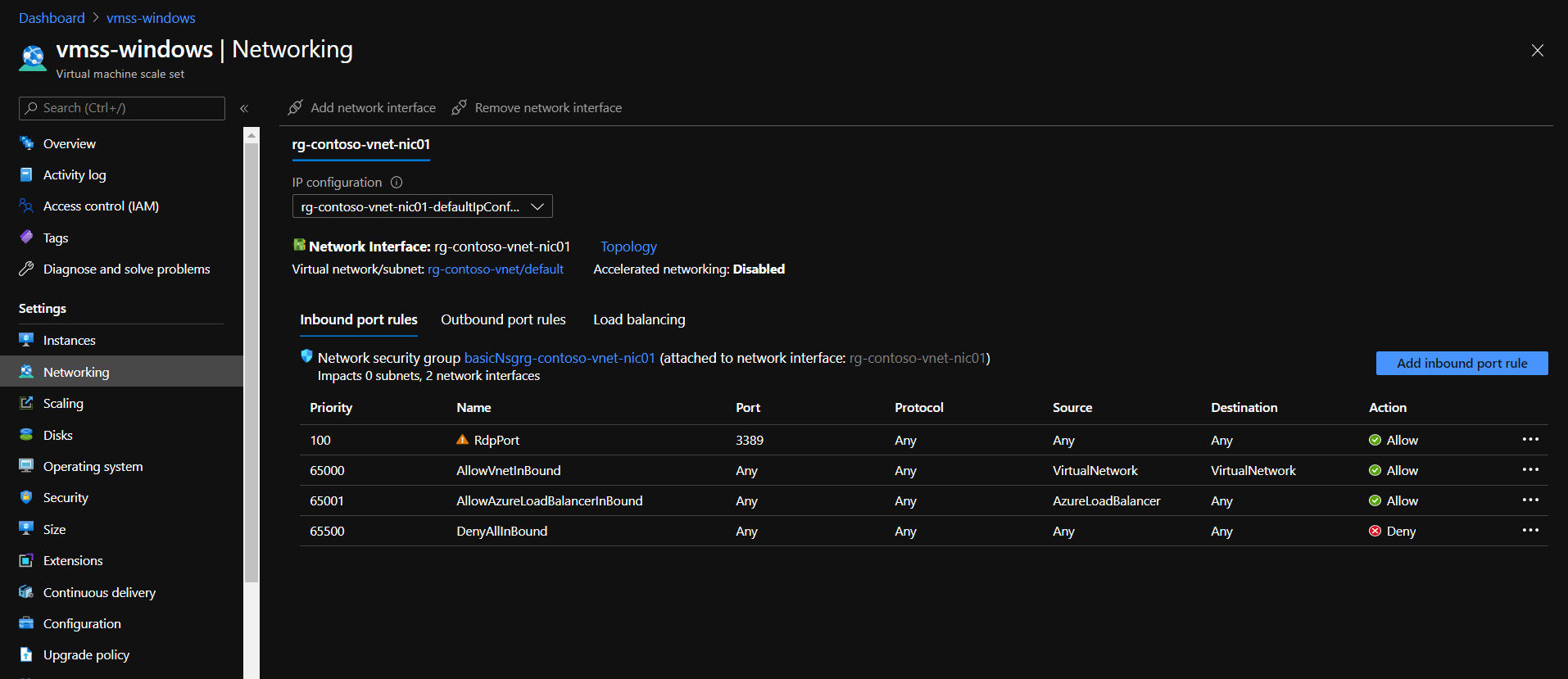
Task: Open the Size icon
Action: [x=26, y=529]
